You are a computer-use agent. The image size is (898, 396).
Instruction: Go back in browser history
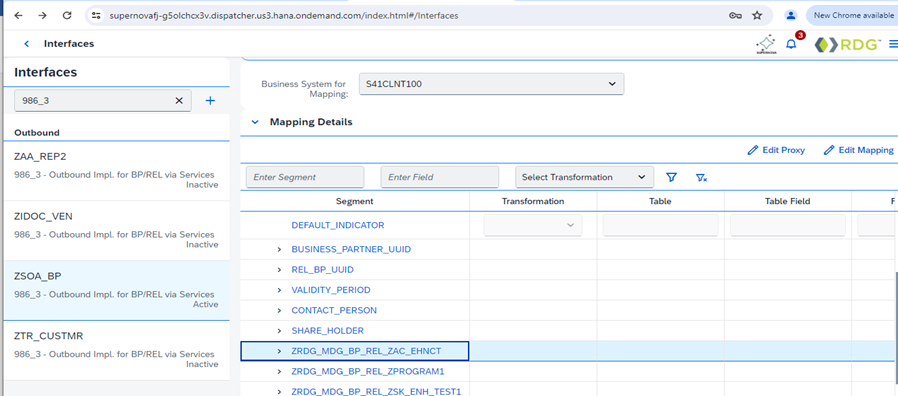18,15
